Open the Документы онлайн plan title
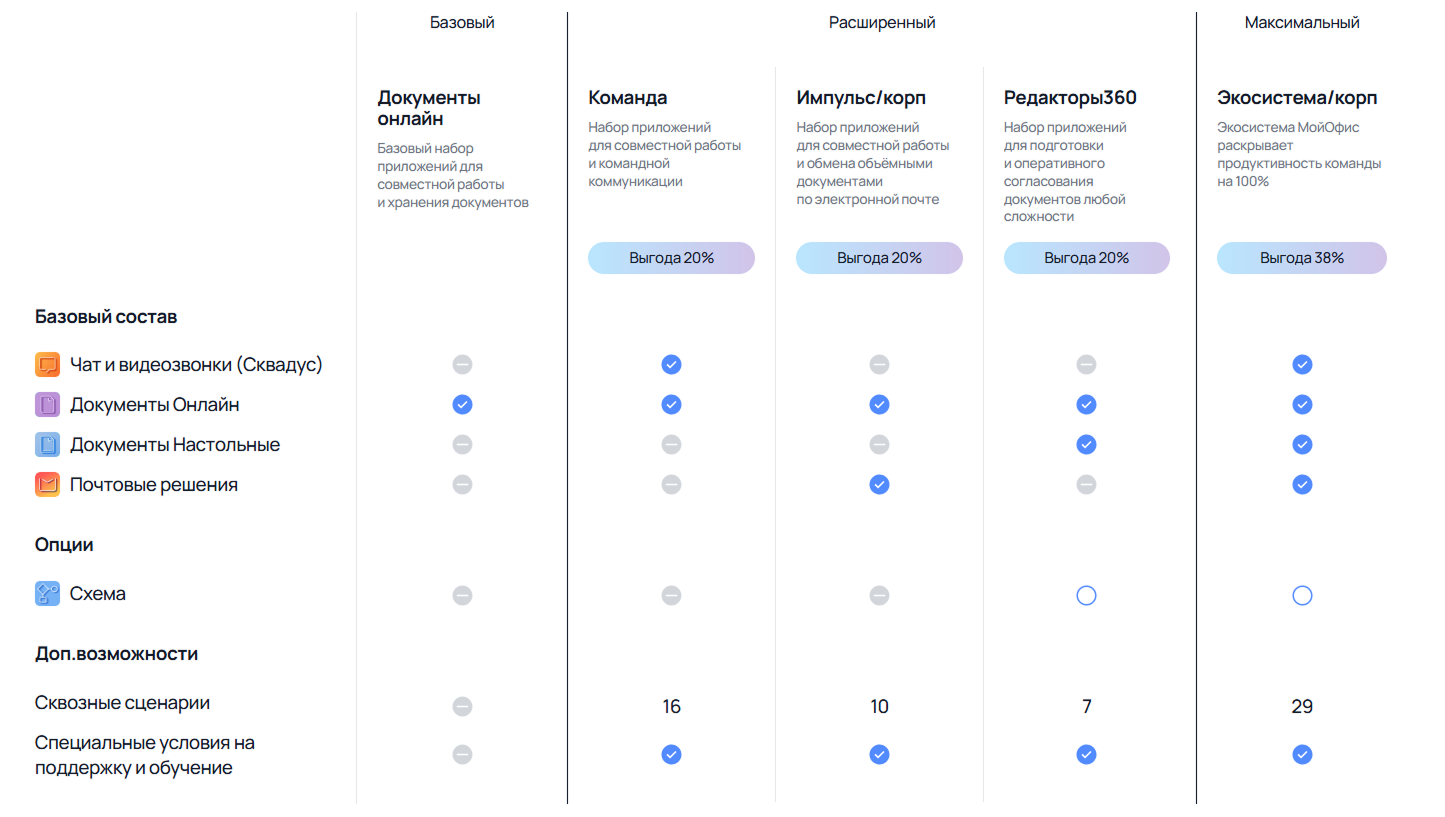Viewport: 1445px width, 817px height. coord(429,108)
